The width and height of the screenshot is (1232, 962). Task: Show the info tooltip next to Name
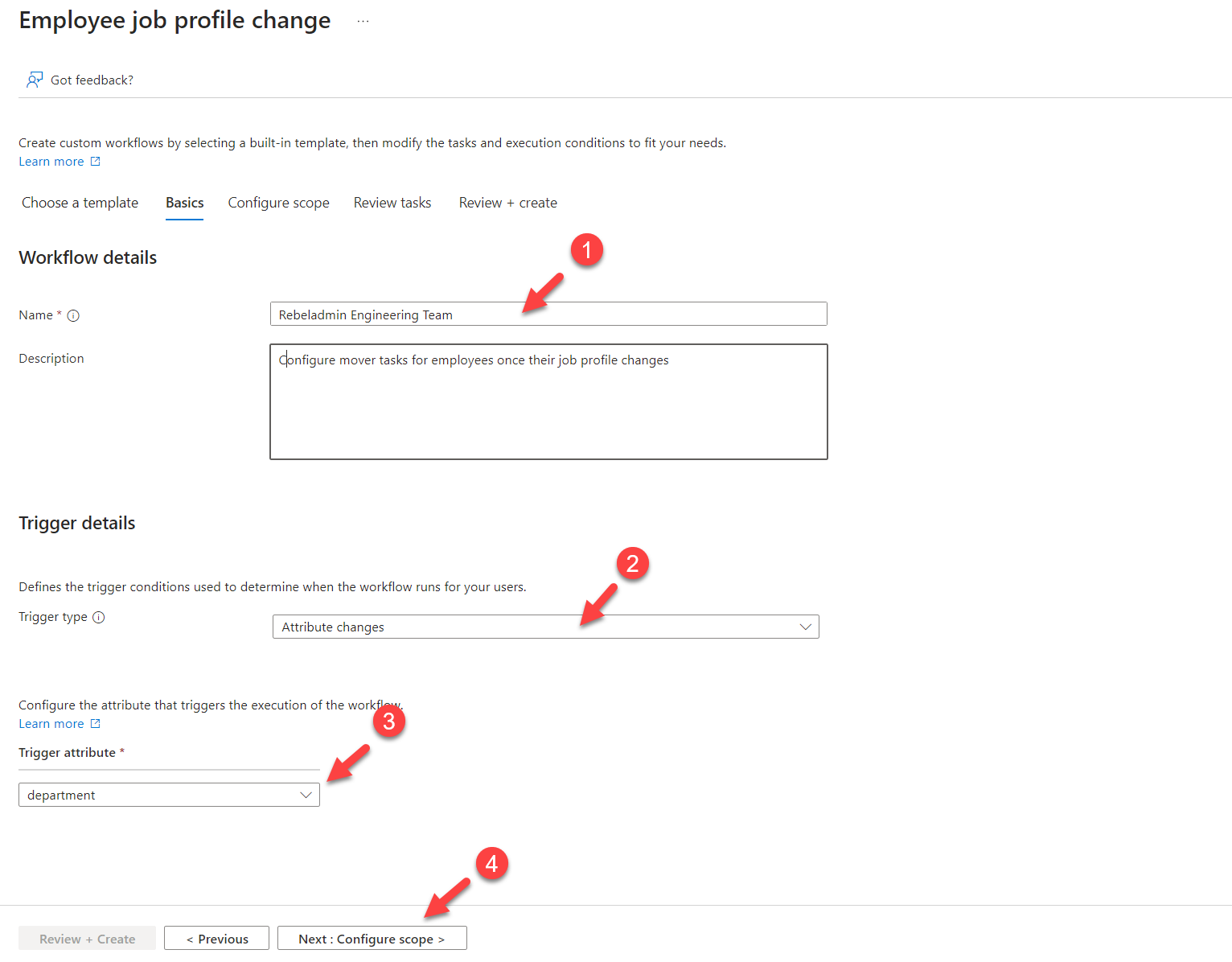click(73, 316)
